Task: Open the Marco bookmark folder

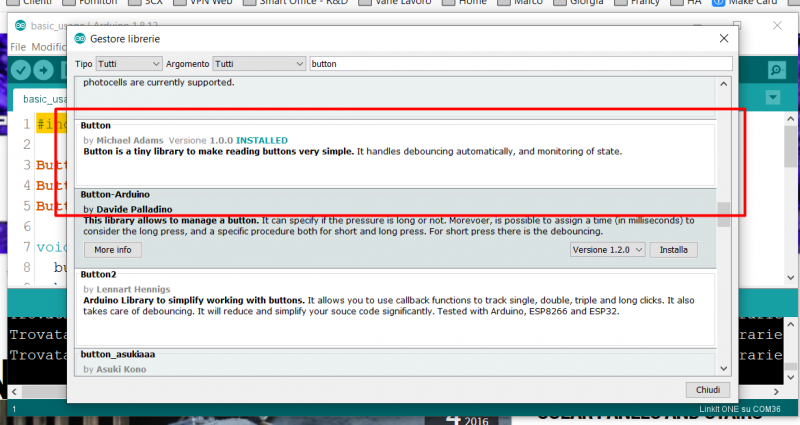Action: [521, 3]
